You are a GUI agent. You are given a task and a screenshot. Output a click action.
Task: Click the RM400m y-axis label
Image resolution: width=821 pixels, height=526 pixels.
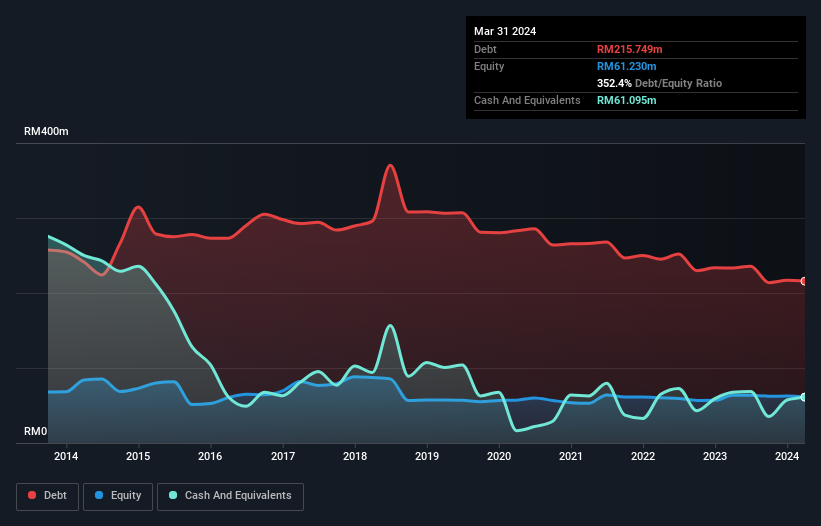coord(46,131)
